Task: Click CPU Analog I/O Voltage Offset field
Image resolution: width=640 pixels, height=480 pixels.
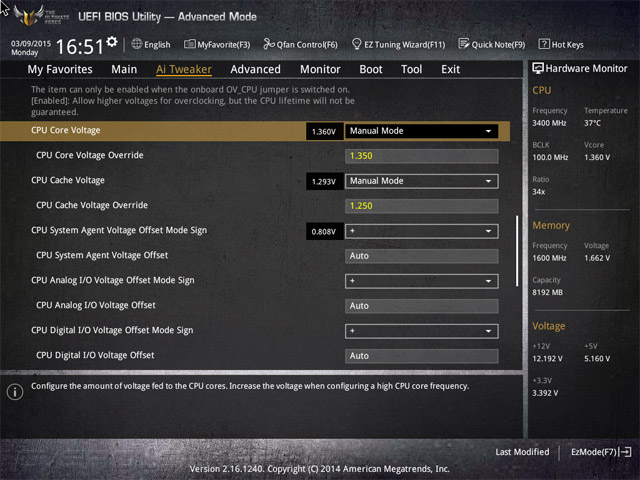Action: 421,306
